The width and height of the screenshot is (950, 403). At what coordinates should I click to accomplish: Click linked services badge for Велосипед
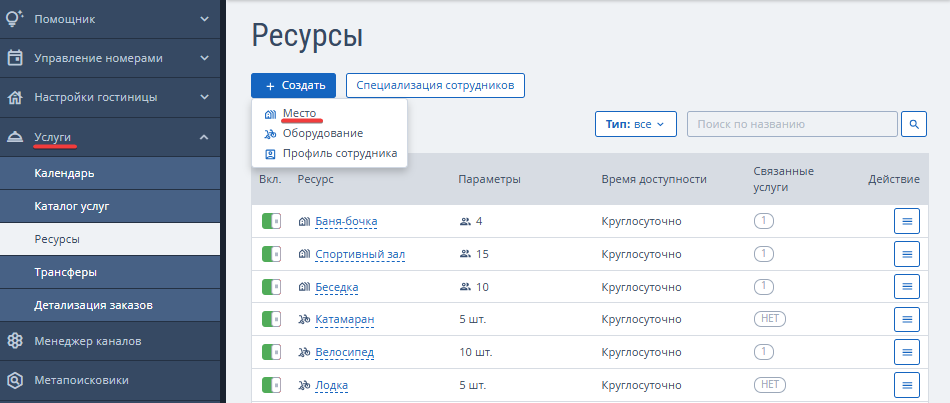pos(763,351)
